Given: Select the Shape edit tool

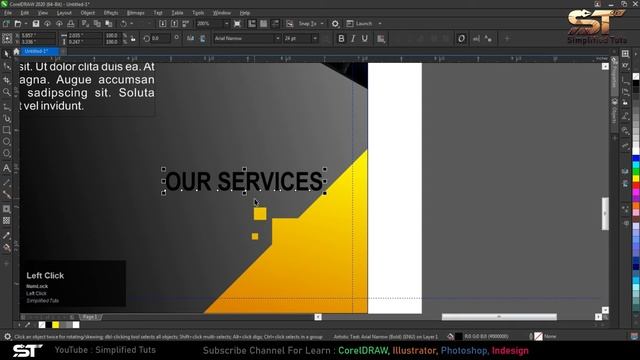Looking at the screenshot, I should (7, 67).
